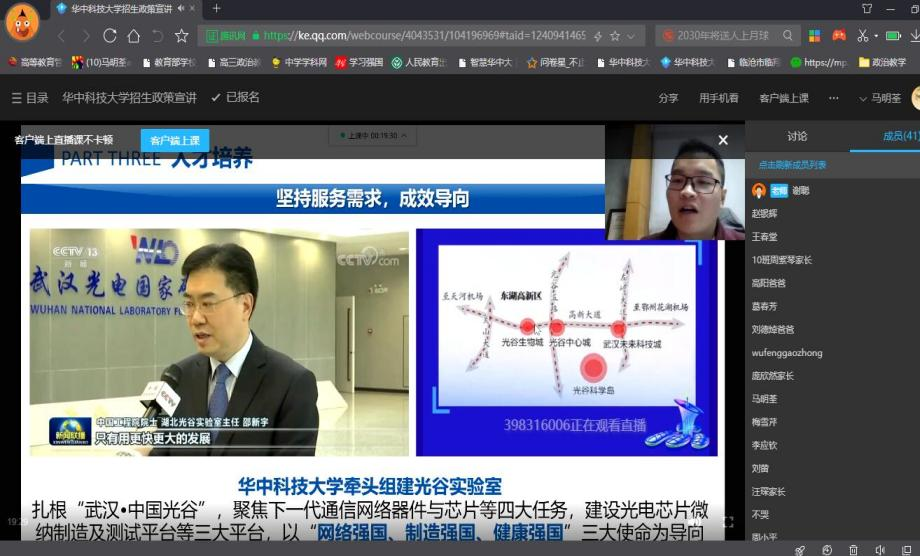The height and width of the screenshot is (556, 920).
Task: Click the search magnifier icon
Action: tap(787, 35)
